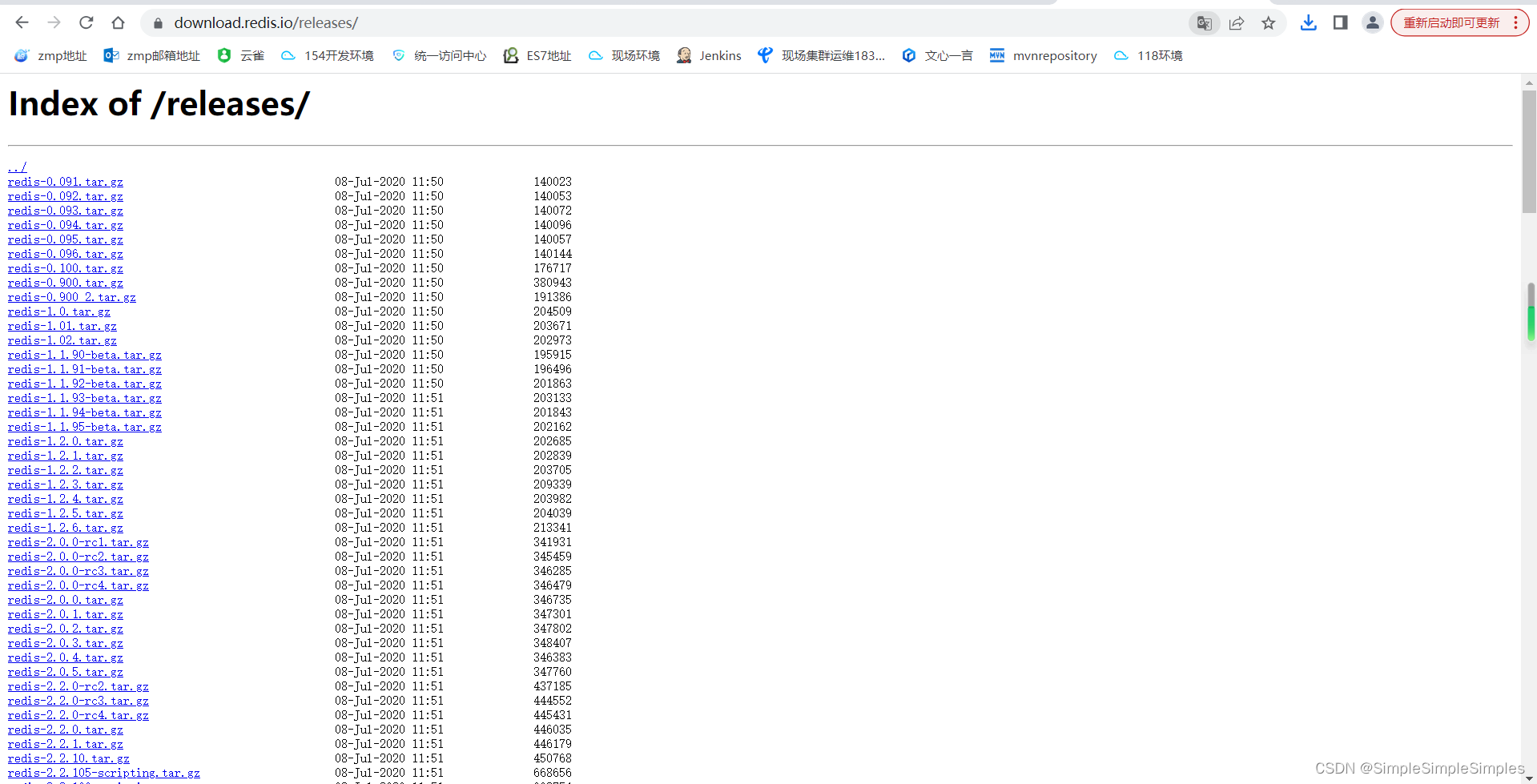Open the home page icon
Screen dimensions: 1537x784
point(119,22)
